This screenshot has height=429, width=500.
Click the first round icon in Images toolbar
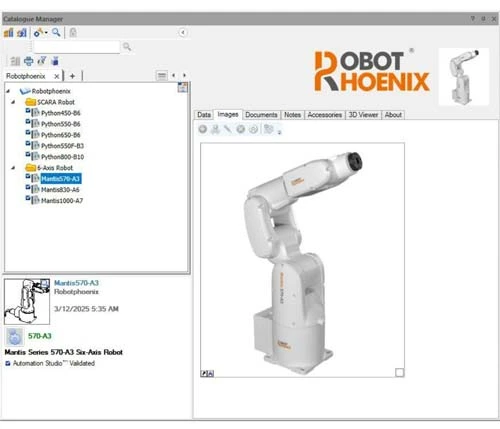[203, 129]
